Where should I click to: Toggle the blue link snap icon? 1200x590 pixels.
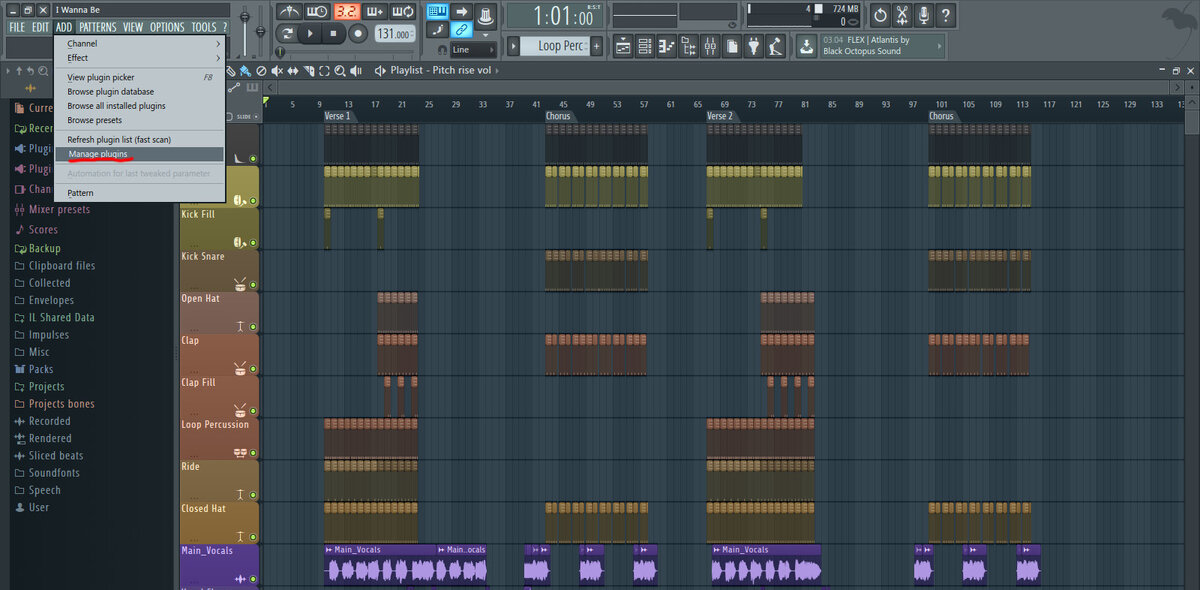pos(462,30)
